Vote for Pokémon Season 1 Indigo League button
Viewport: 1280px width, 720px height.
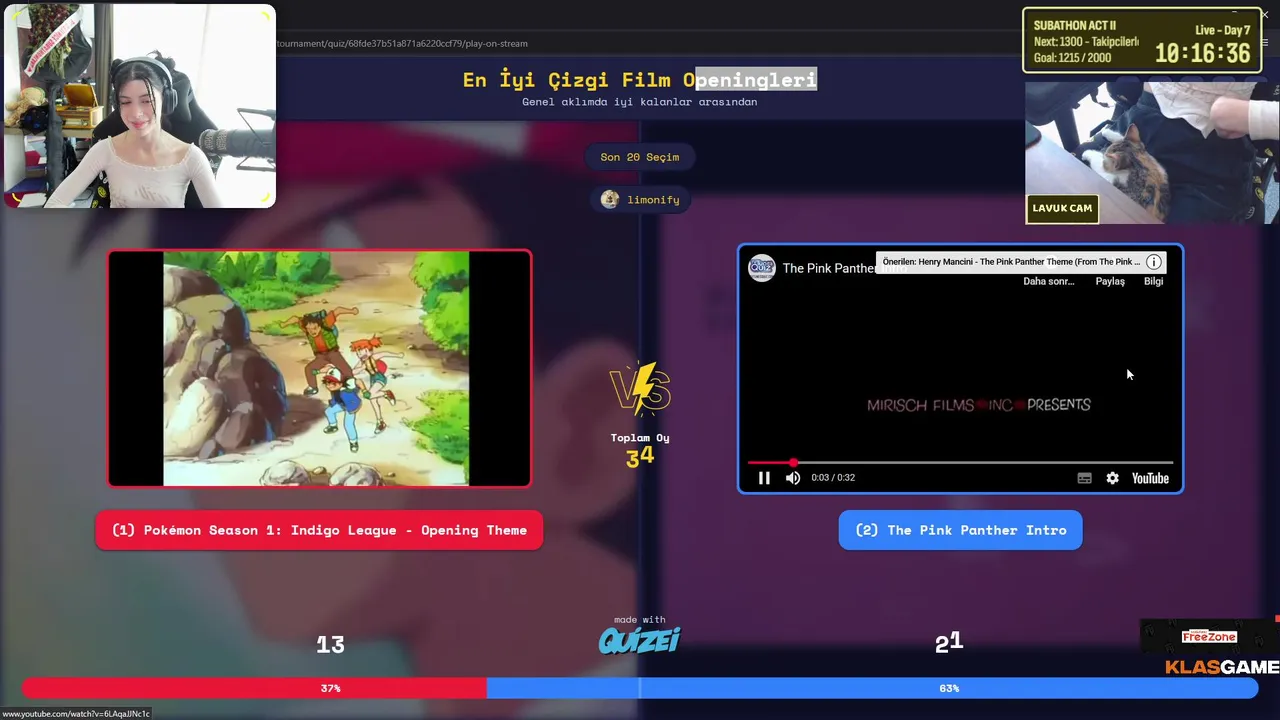point(319,530)
